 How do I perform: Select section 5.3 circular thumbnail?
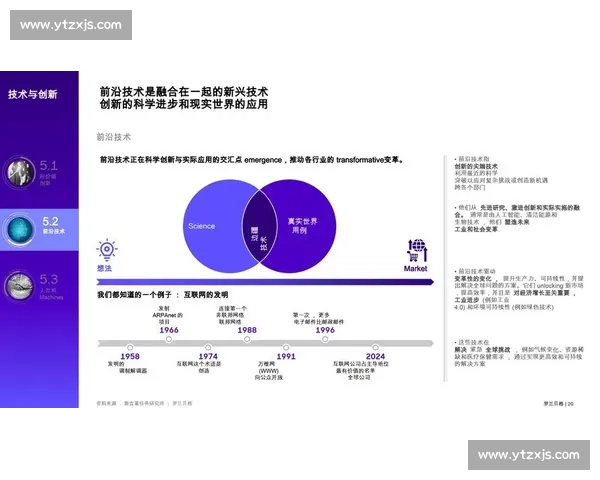[19, 286]
